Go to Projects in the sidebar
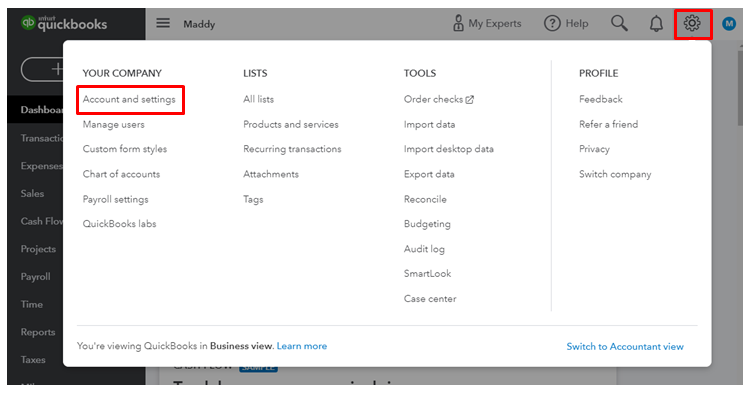The width and height of the screenshot is (753, 397). (x=38, y=249)
